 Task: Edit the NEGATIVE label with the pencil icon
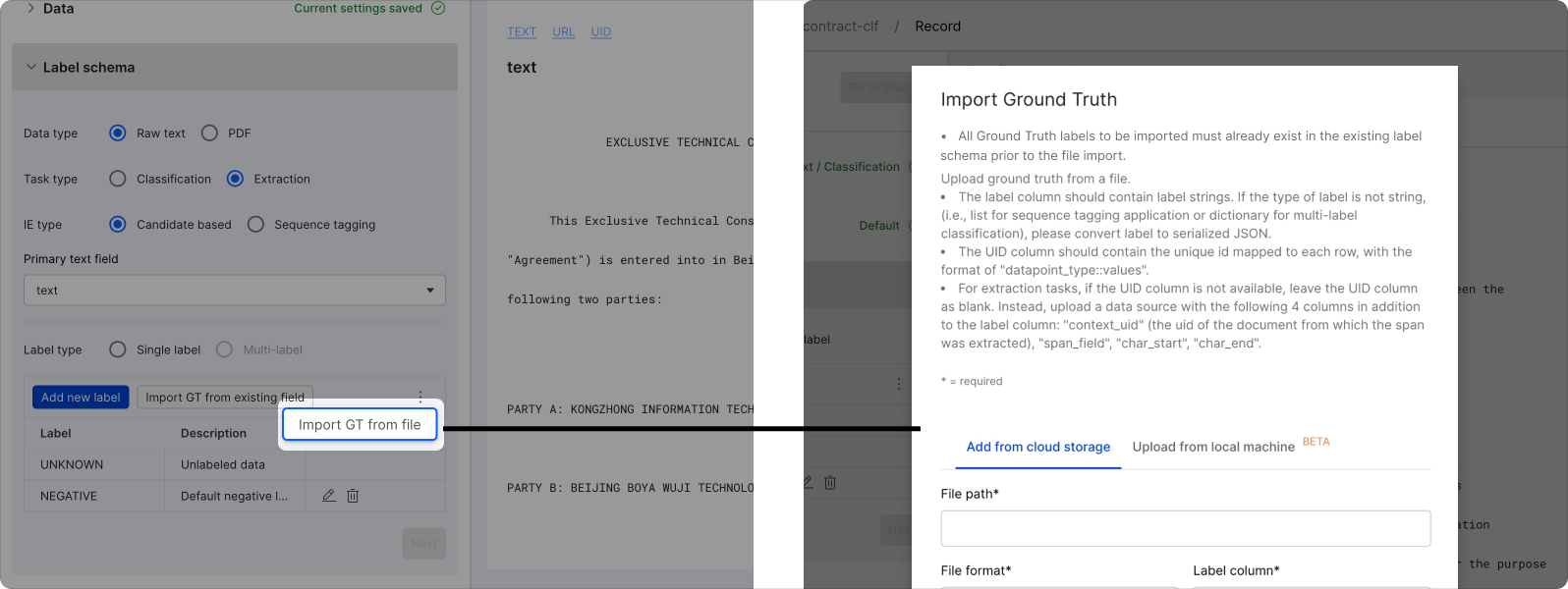point(329,496)
